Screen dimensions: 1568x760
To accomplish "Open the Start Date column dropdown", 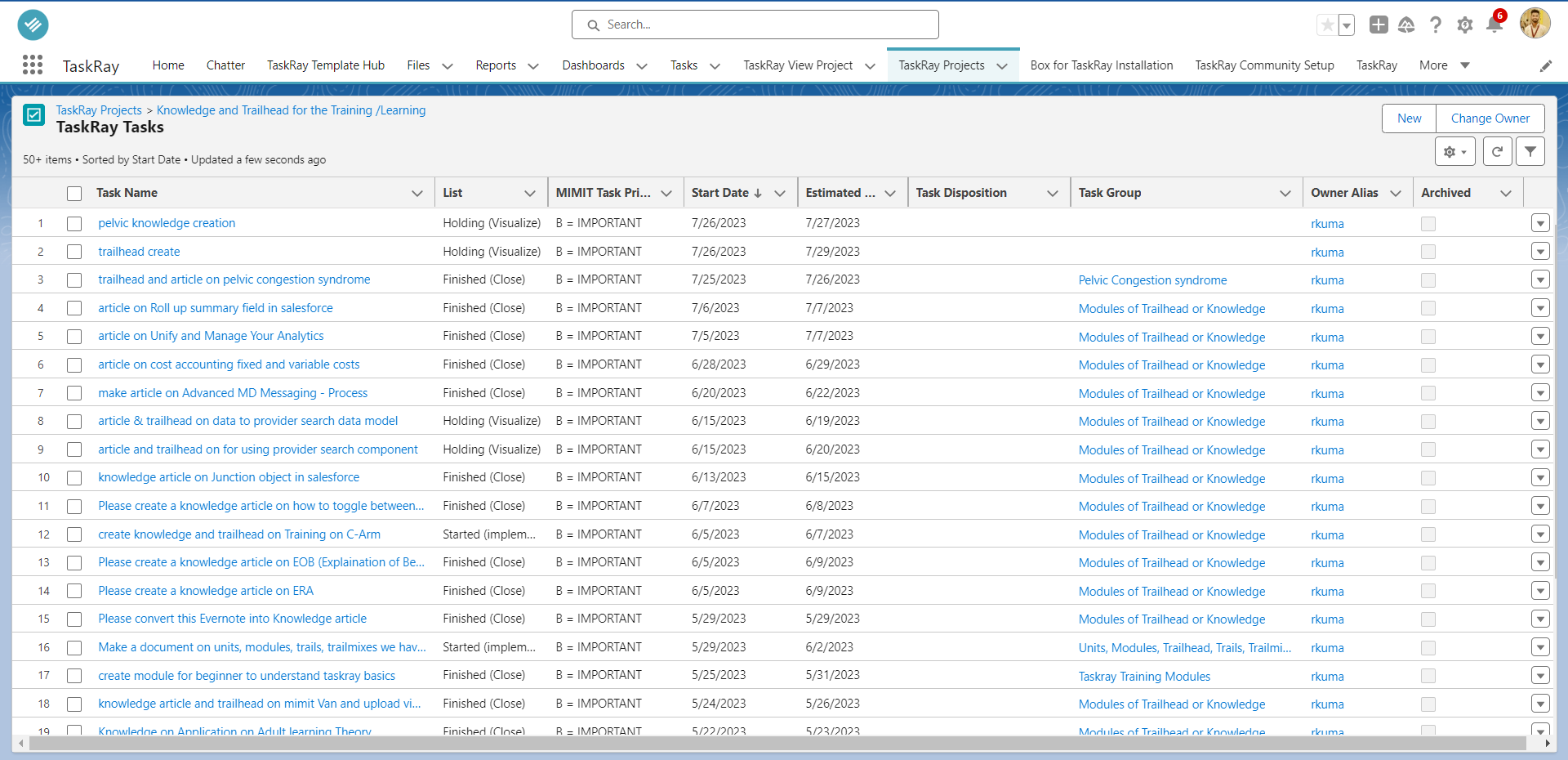I will coord(781,192).
